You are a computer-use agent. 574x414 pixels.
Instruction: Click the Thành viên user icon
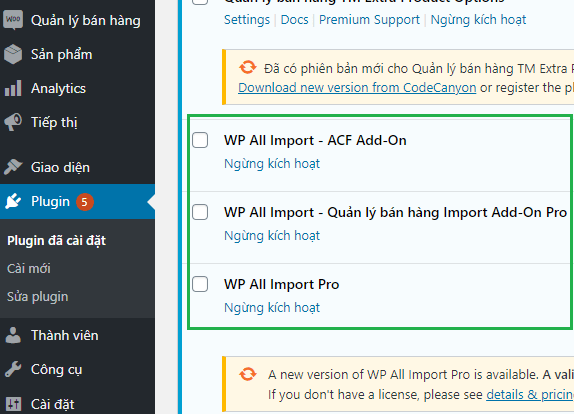pos(13,335)
